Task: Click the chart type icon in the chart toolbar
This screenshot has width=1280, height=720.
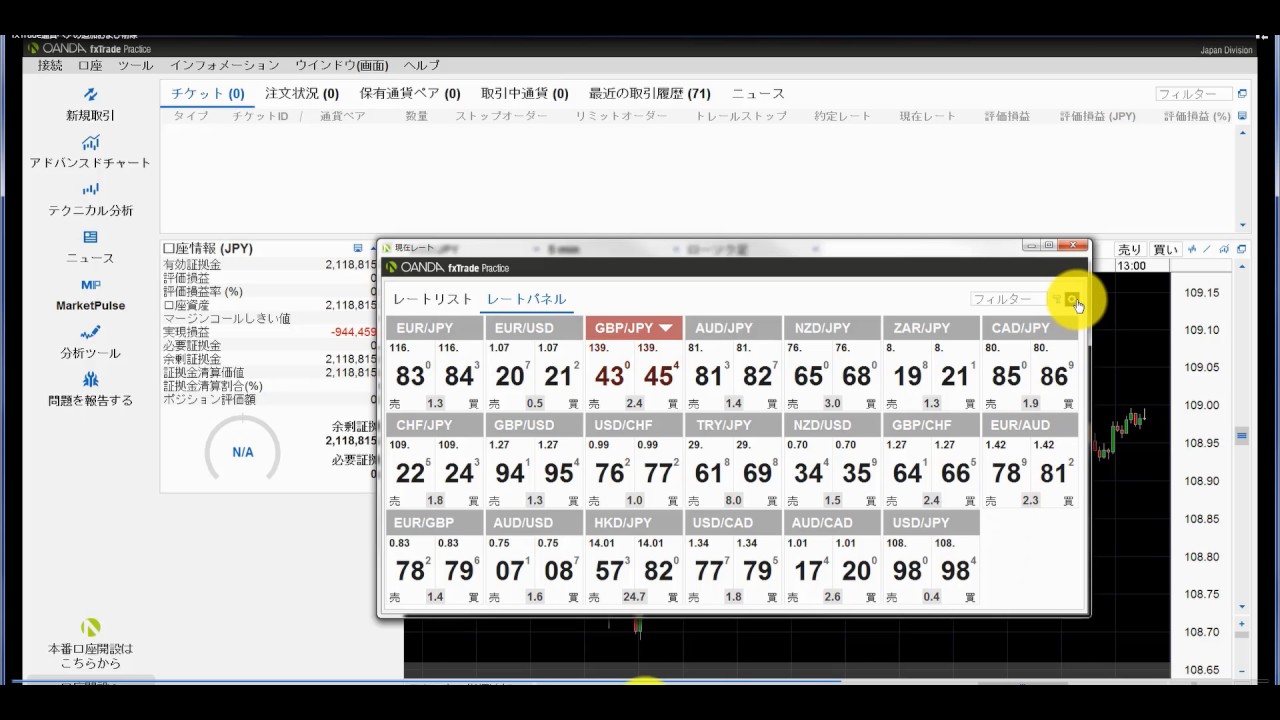Action: [1224, 249]
